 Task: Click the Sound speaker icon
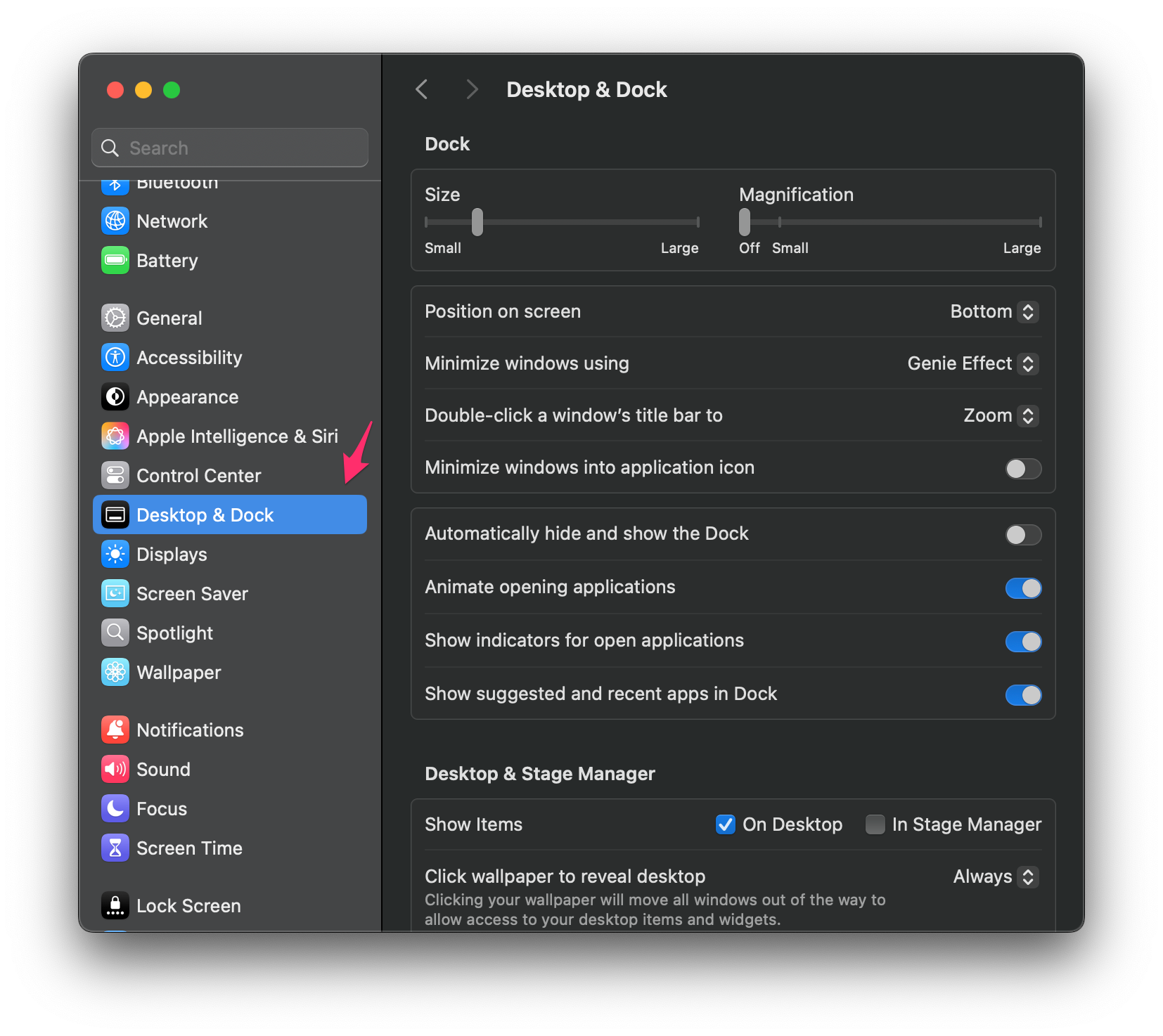pyautogui.click(x=115, y=769)
